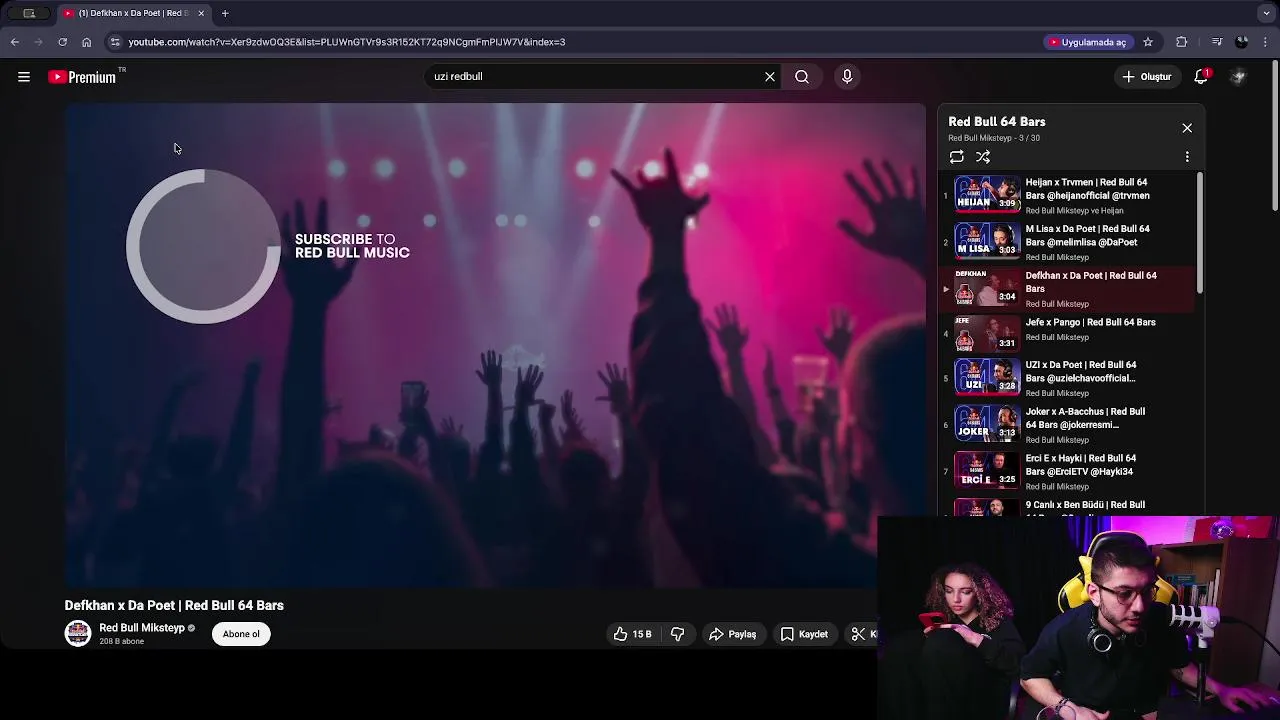Open playlist three-dot options menu

click(1187, 157)
